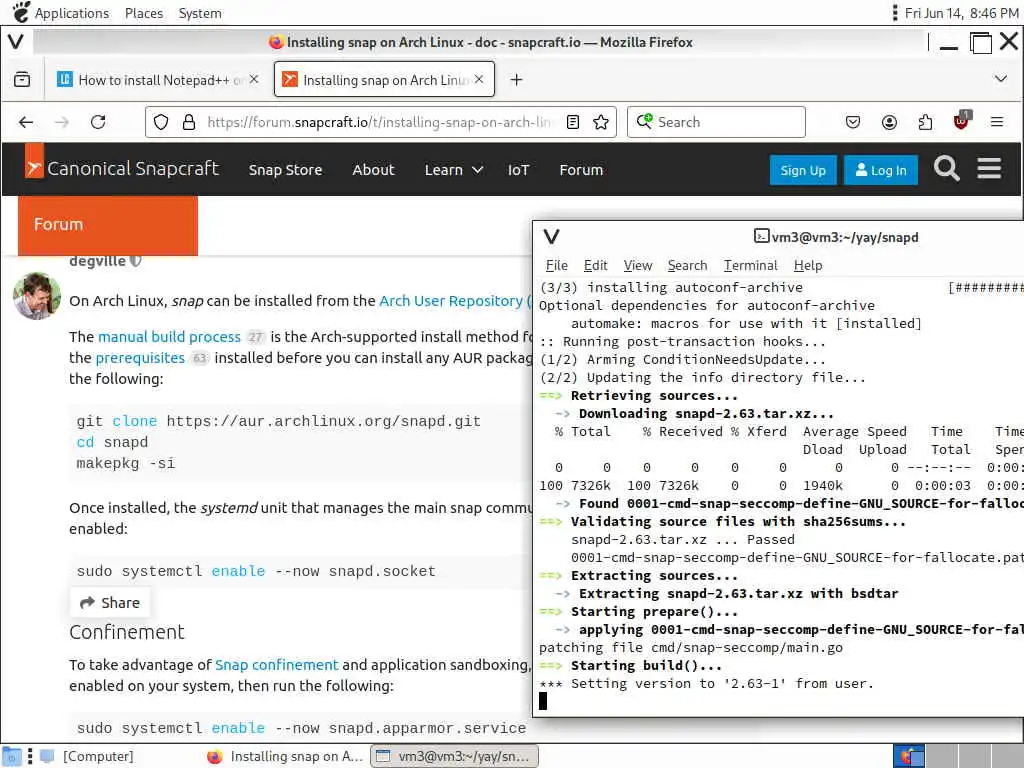Click the uBlock Origin shield icon
The image size is (1024, 768).
961,121
